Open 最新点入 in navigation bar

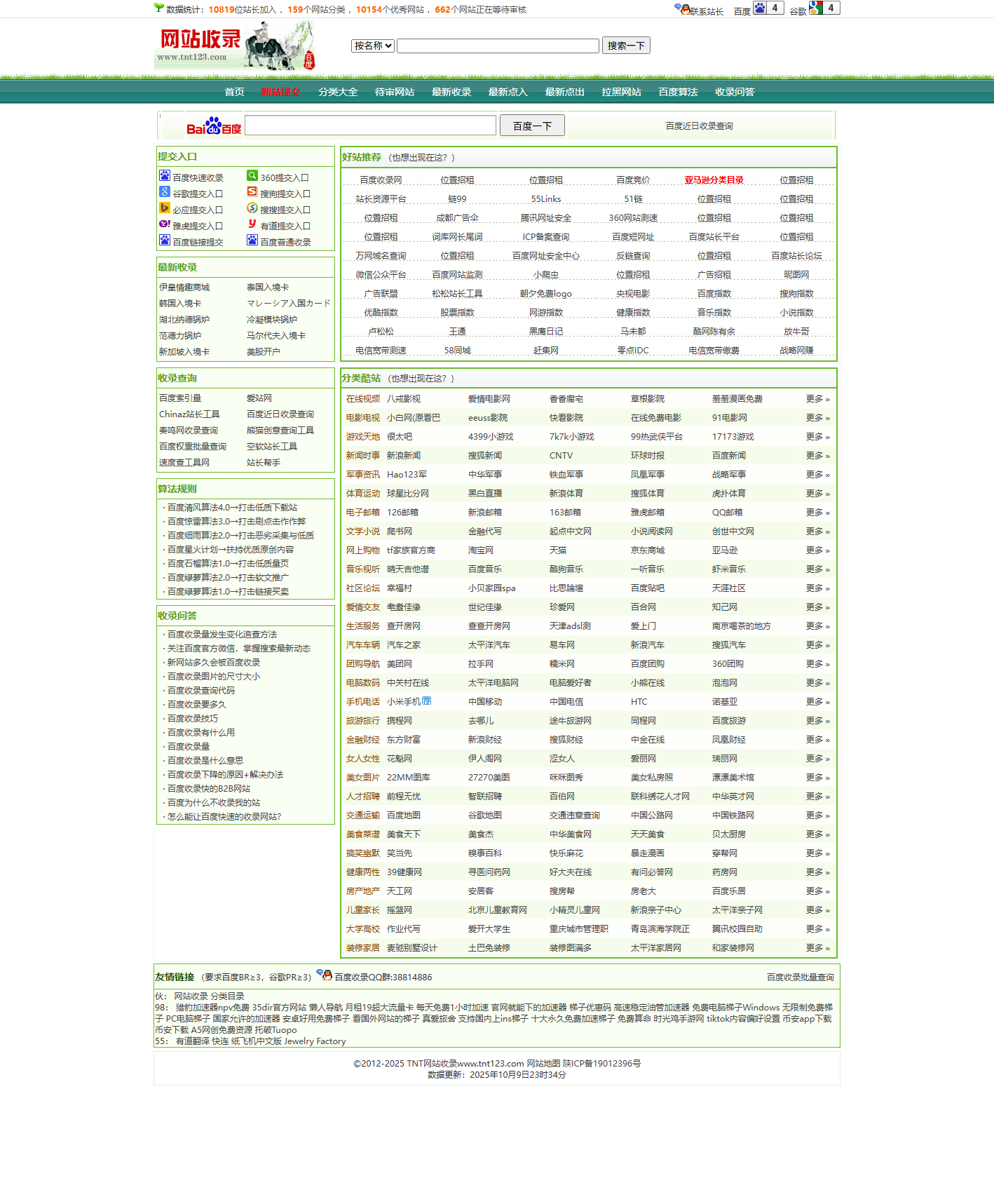pos(508,92)
